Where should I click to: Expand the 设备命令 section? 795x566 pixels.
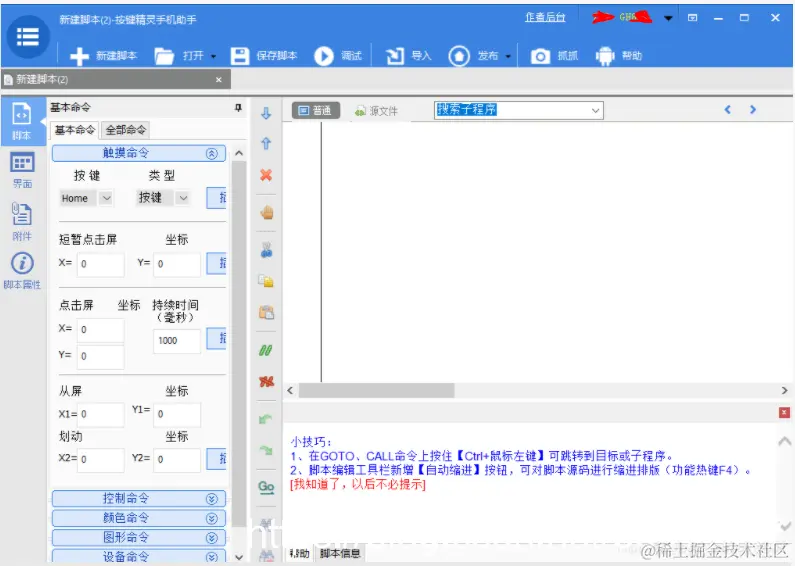139,556
